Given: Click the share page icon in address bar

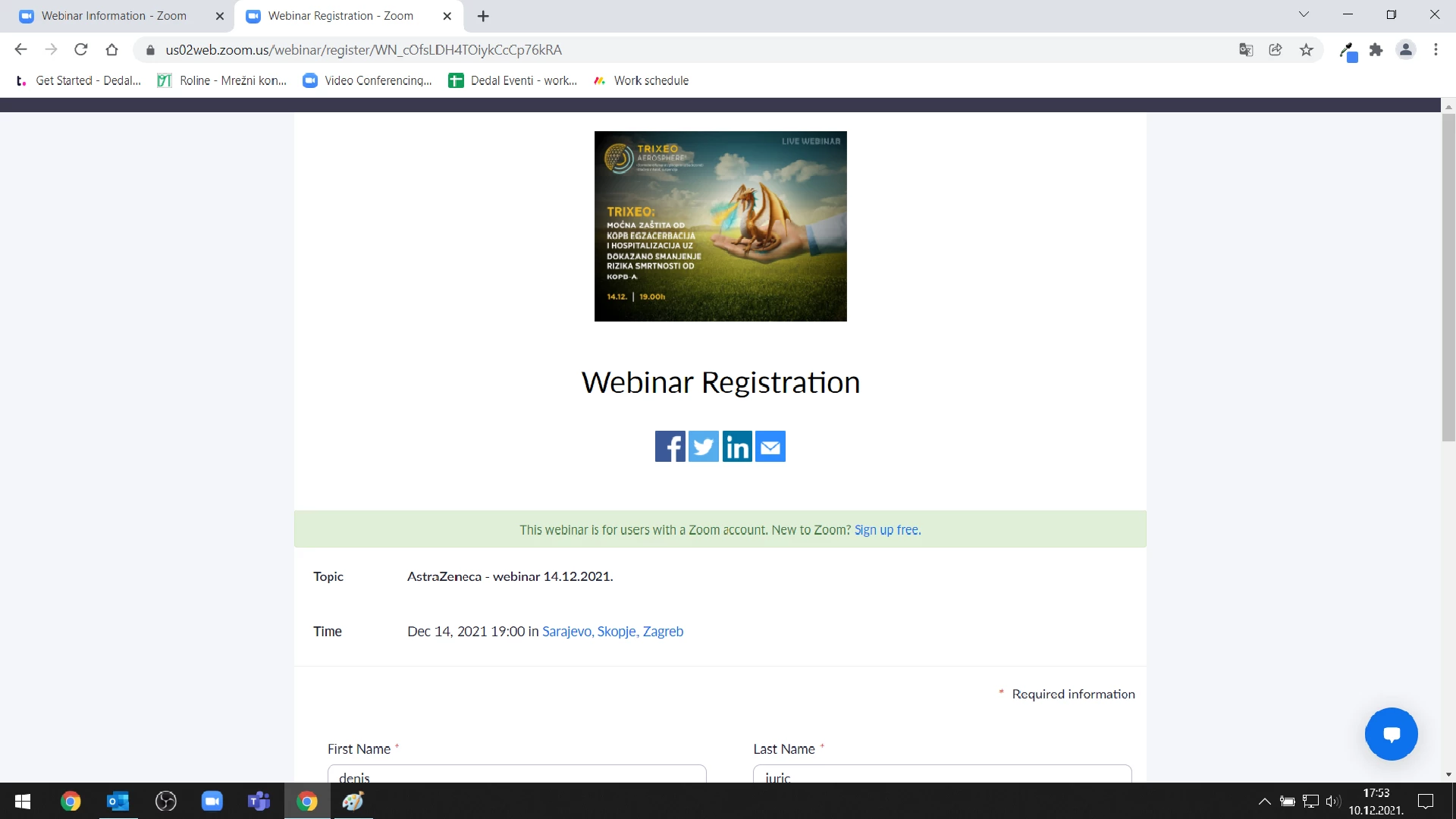Looking at the screenshot, I should pyautogui.click(x=1276, y=50).
